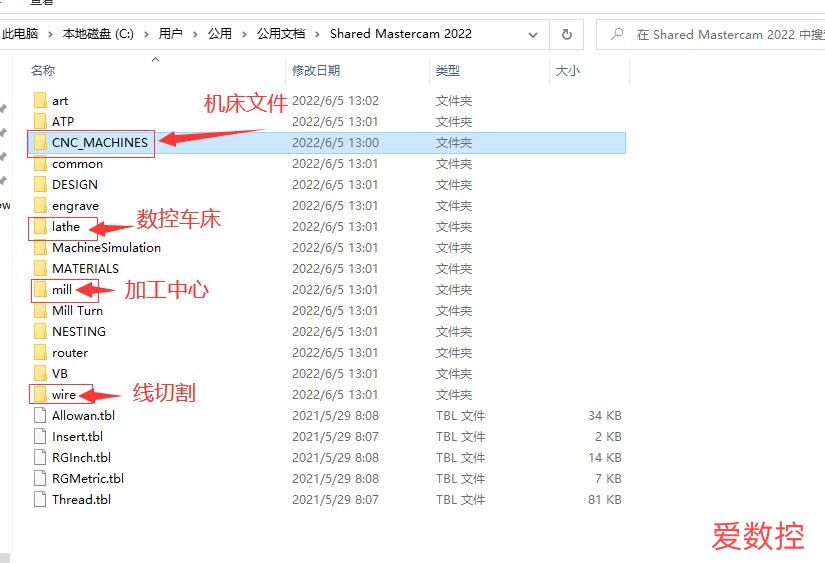Click the MachineSimulation folder icon
Screen dimensions: 825x563
40,248
